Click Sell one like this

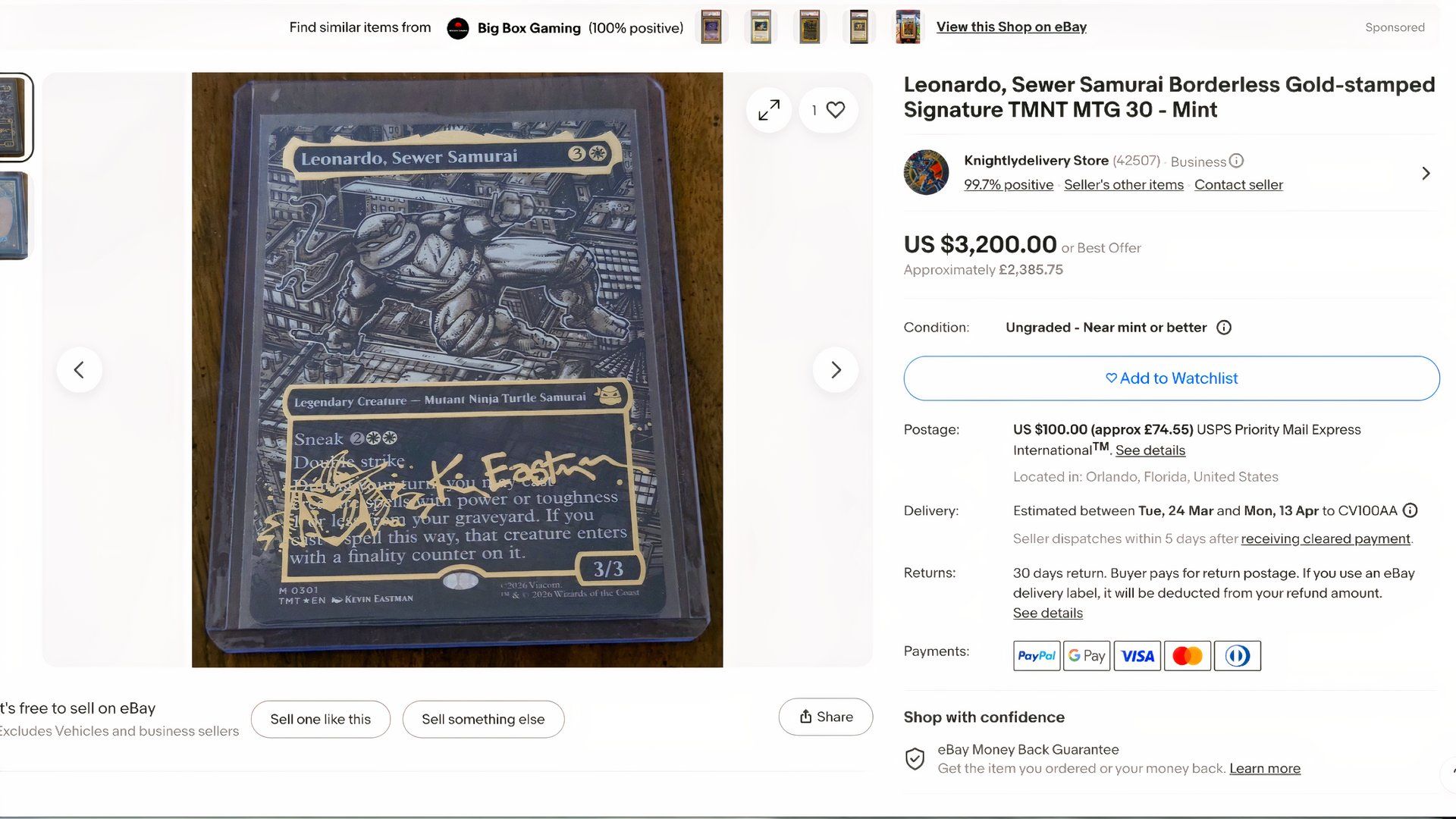pos(320,719)
